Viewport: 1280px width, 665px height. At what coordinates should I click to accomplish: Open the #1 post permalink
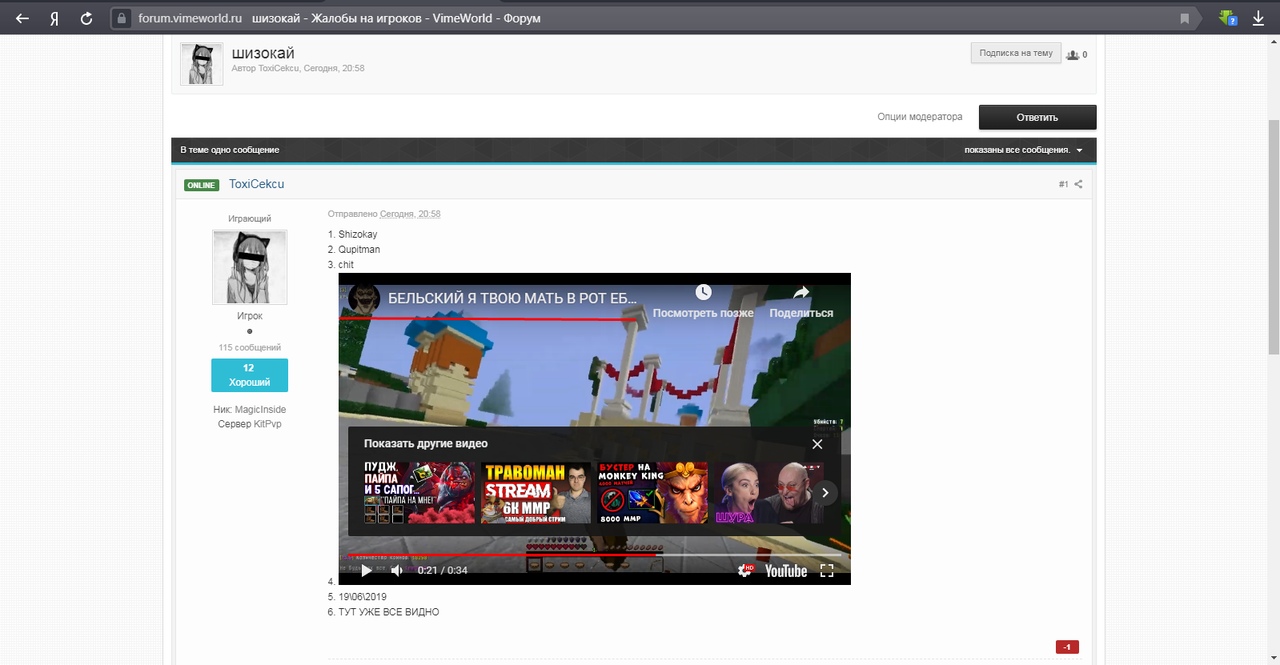click(x=1064, y=184)
